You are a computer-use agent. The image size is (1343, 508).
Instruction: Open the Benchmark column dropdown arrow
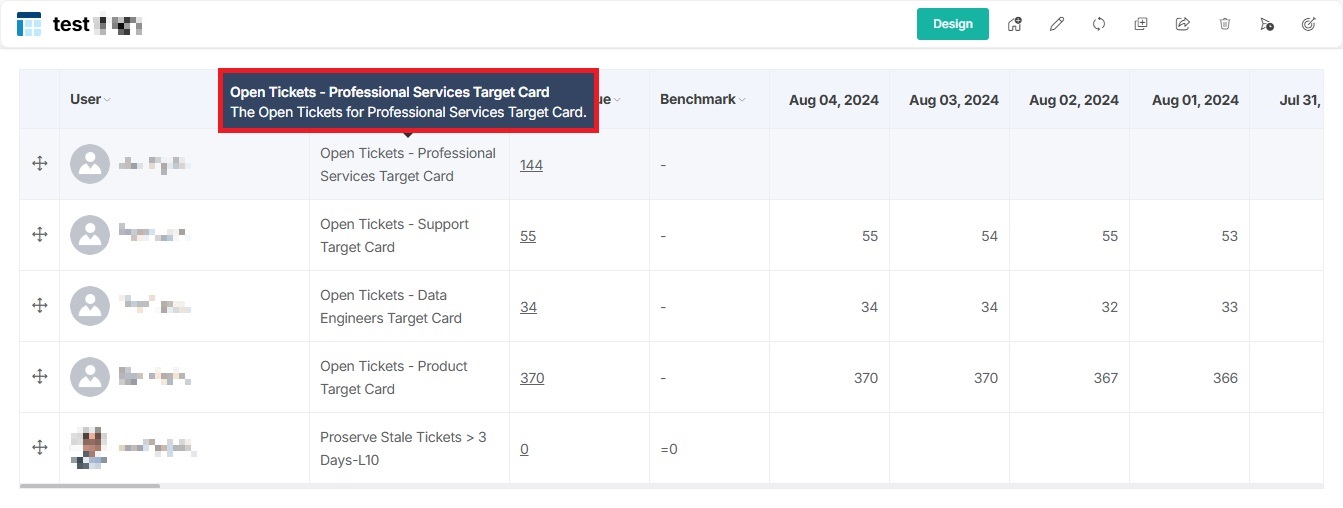pos(742,100)
